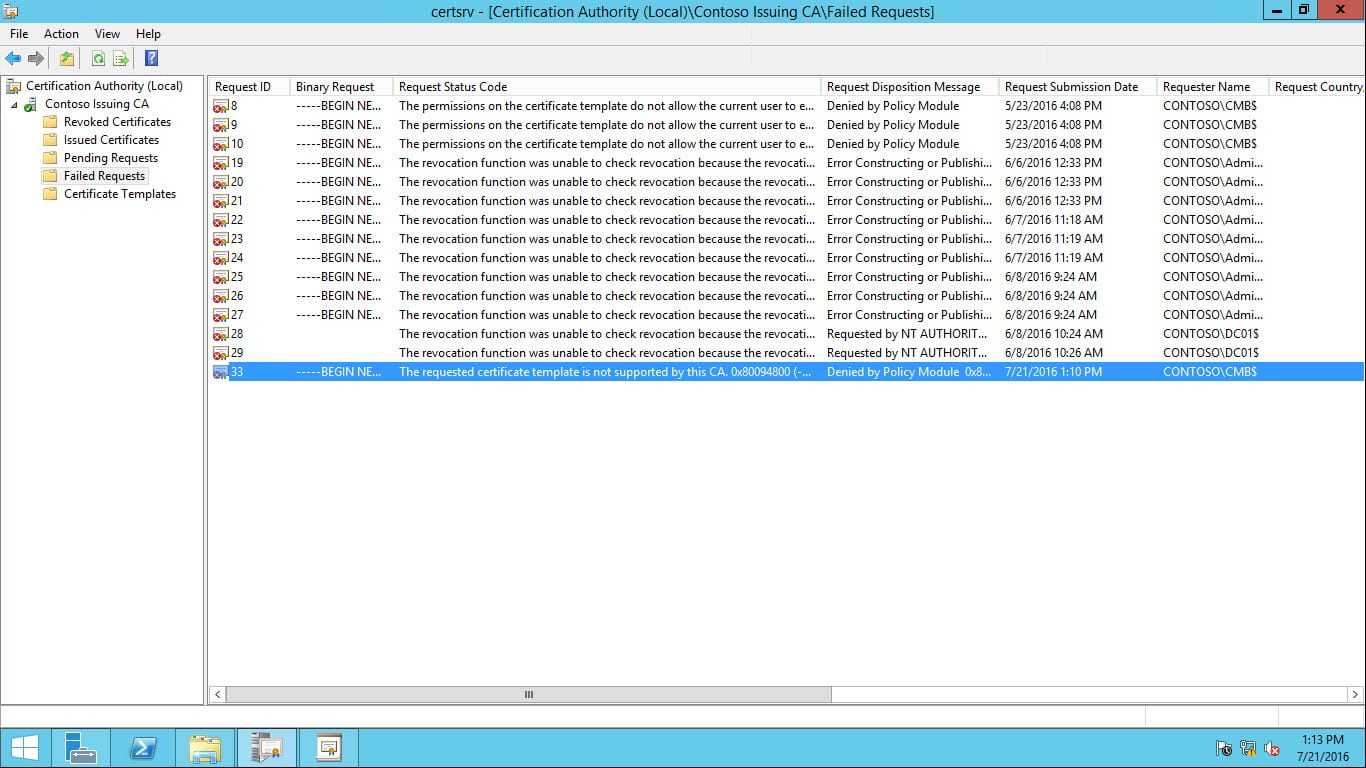
Task: Click the '7/21/2016 1:10 PM' submission date
Action: tap(1053, 372)
